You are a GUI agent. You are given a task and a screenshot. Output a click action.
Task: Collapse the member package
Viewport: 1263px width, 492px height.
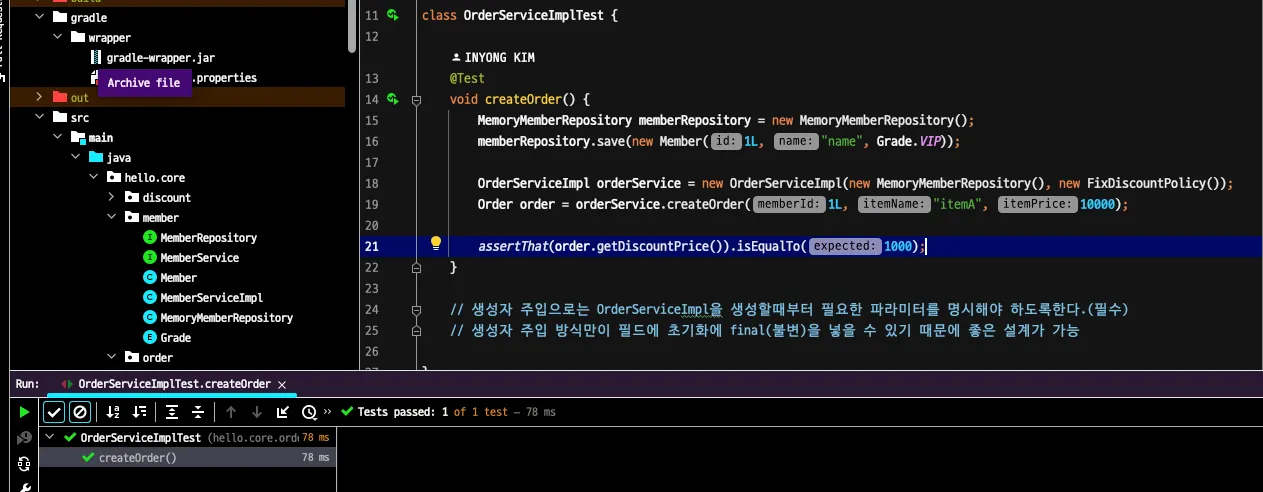[111, 217]
